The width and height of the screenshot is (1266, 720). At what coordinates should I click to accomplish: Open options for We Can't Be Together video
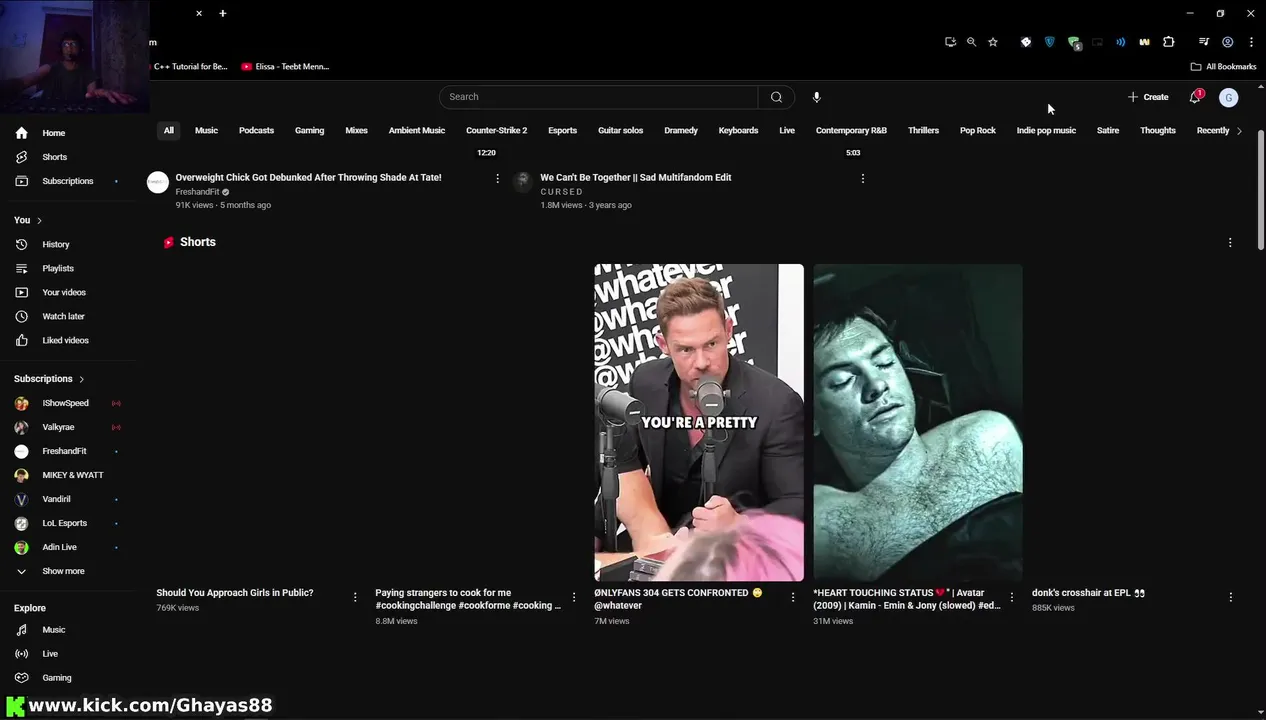(x=863, y=178)
